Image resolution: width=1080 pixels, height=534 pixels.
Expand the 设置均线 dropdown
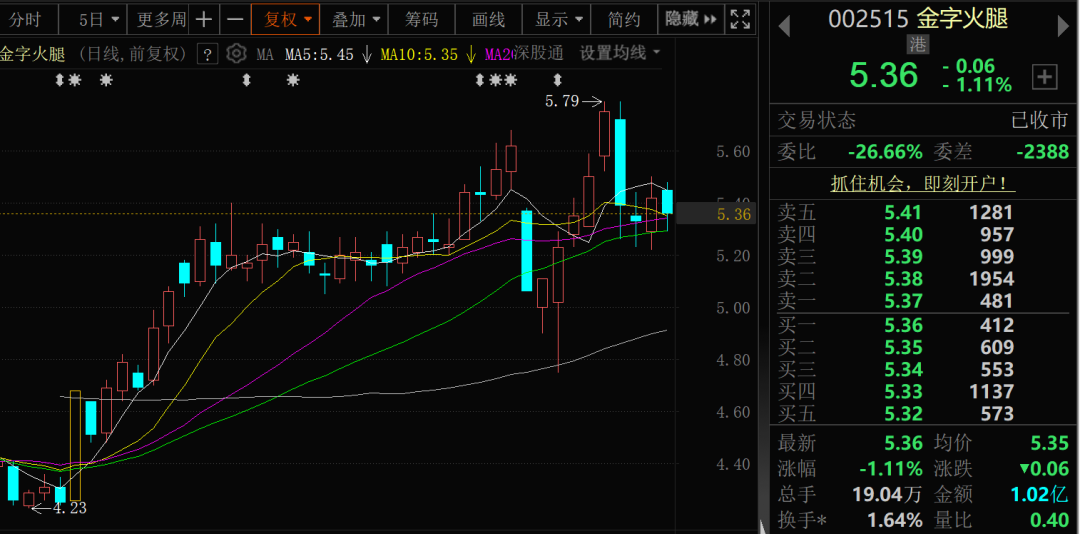click(x=620, y=53)
